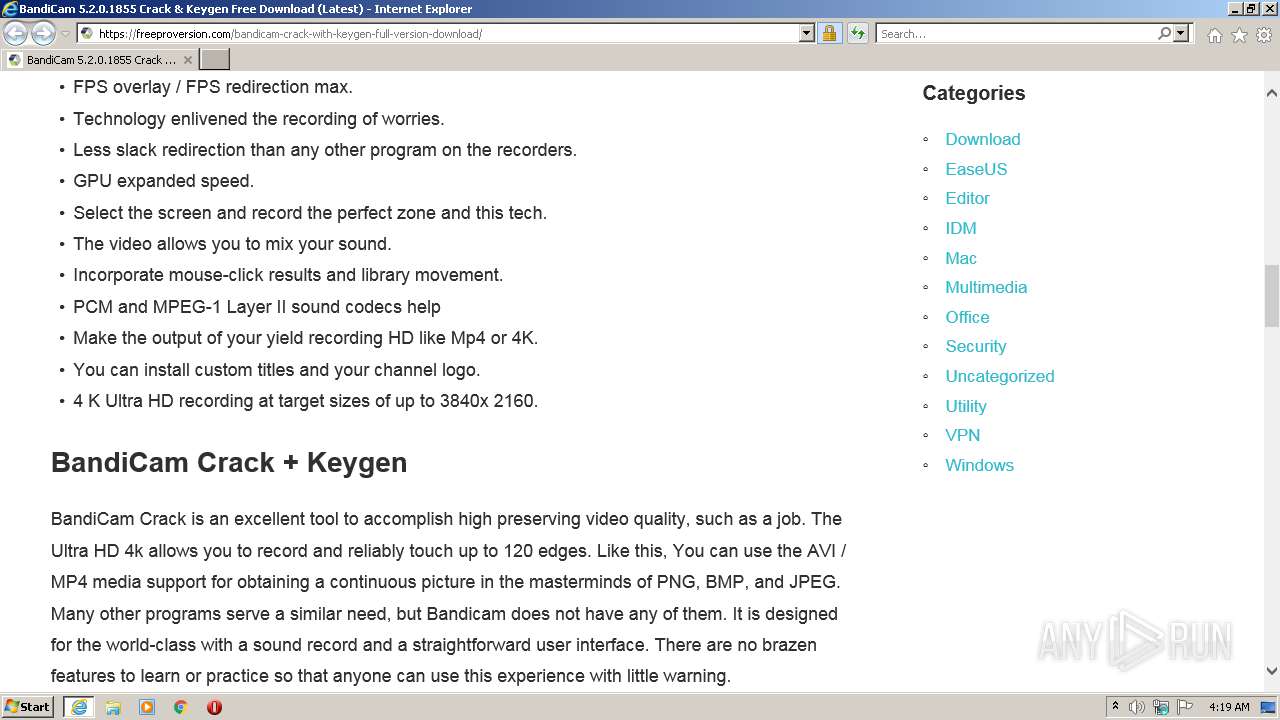Click the search magnifier icon
1280x720 pixels.
coord(1164,34)
